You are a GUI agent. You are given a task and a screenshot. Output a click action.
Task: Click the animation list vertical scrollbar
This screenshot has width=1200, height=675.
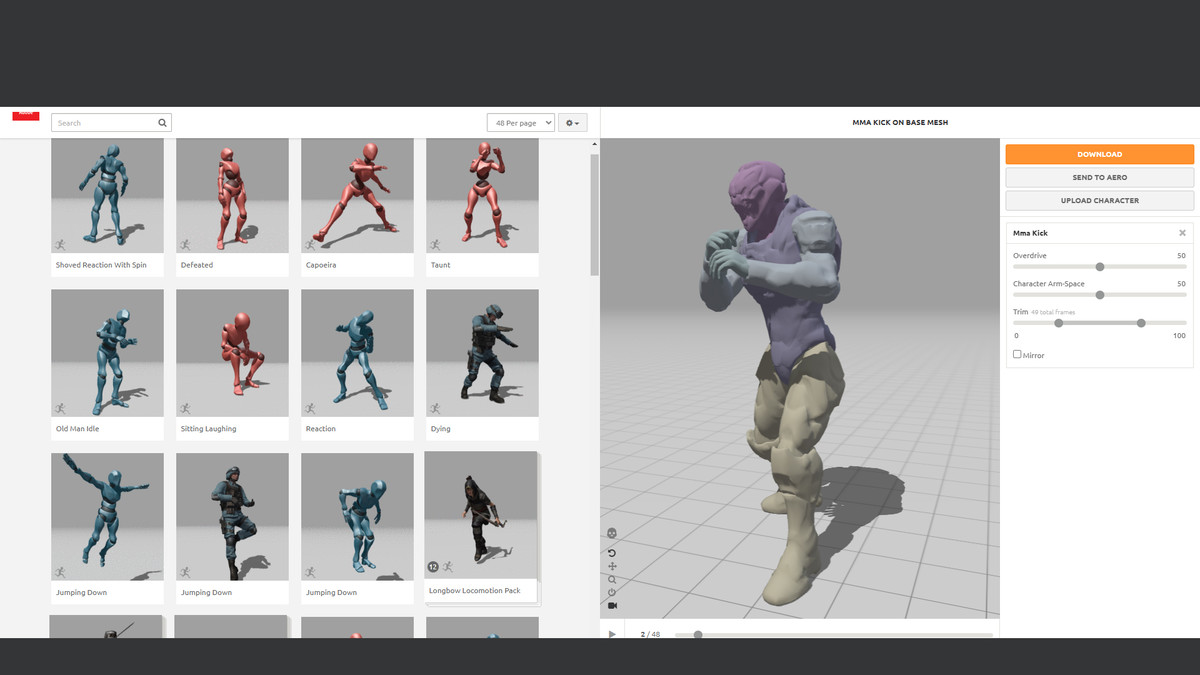[x=595, y=215]
